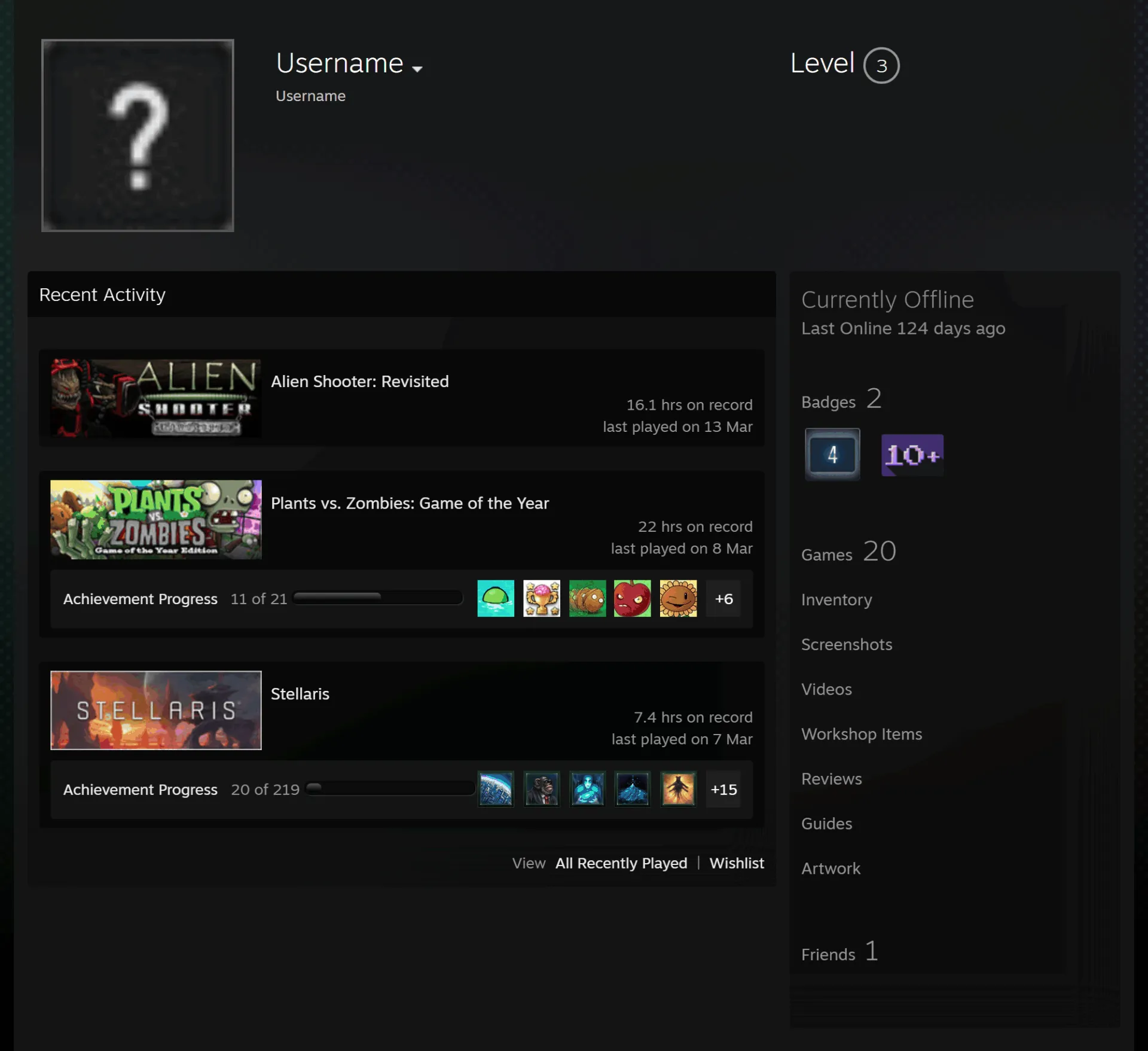Open the blue number 4 badge
The width and height of the screenshot is (1148, 1051).
tap(832, 455)
